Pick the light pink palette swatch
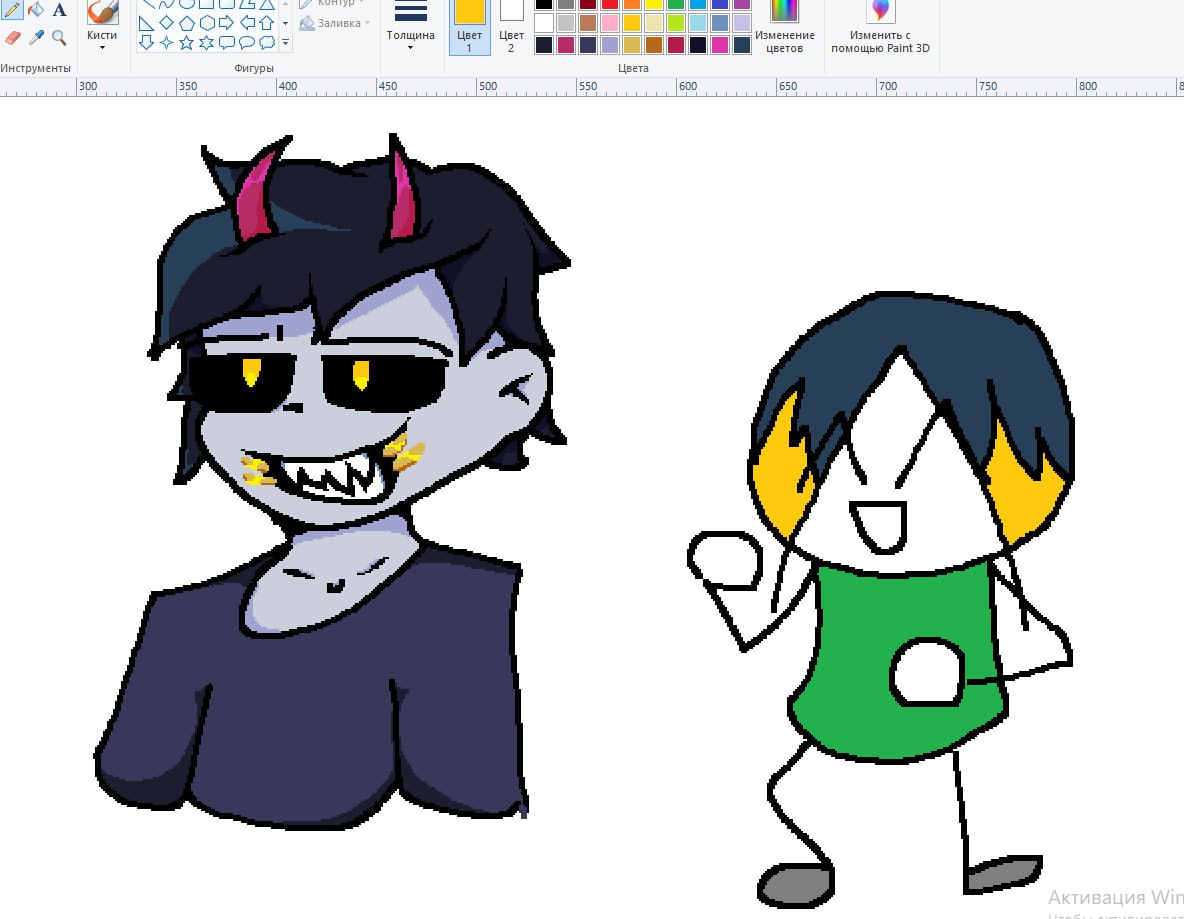The image size is (1184, 919). (610, 23)
